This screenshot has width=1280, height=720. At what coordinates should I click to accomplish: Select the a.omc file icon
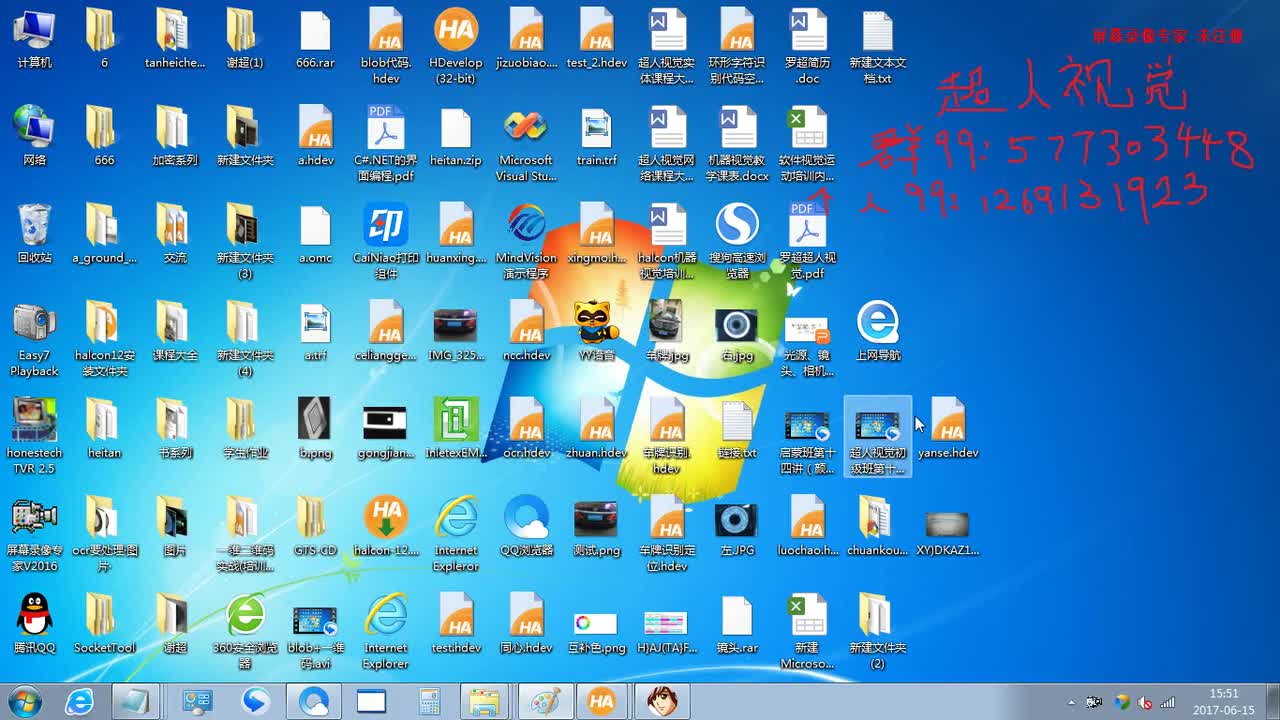(315, 235)
